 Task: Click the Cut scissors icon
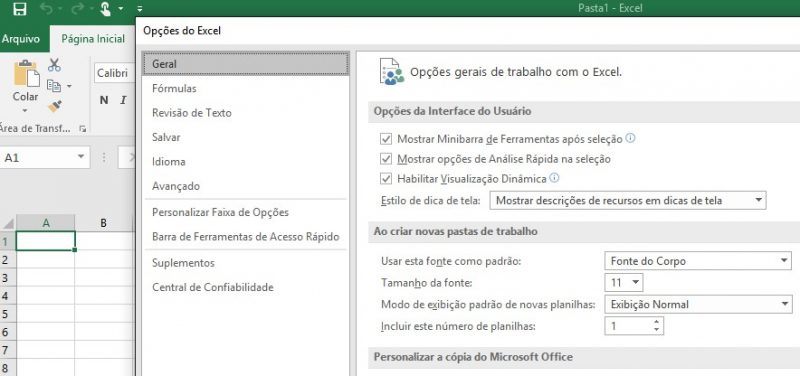tap(55, 65)
